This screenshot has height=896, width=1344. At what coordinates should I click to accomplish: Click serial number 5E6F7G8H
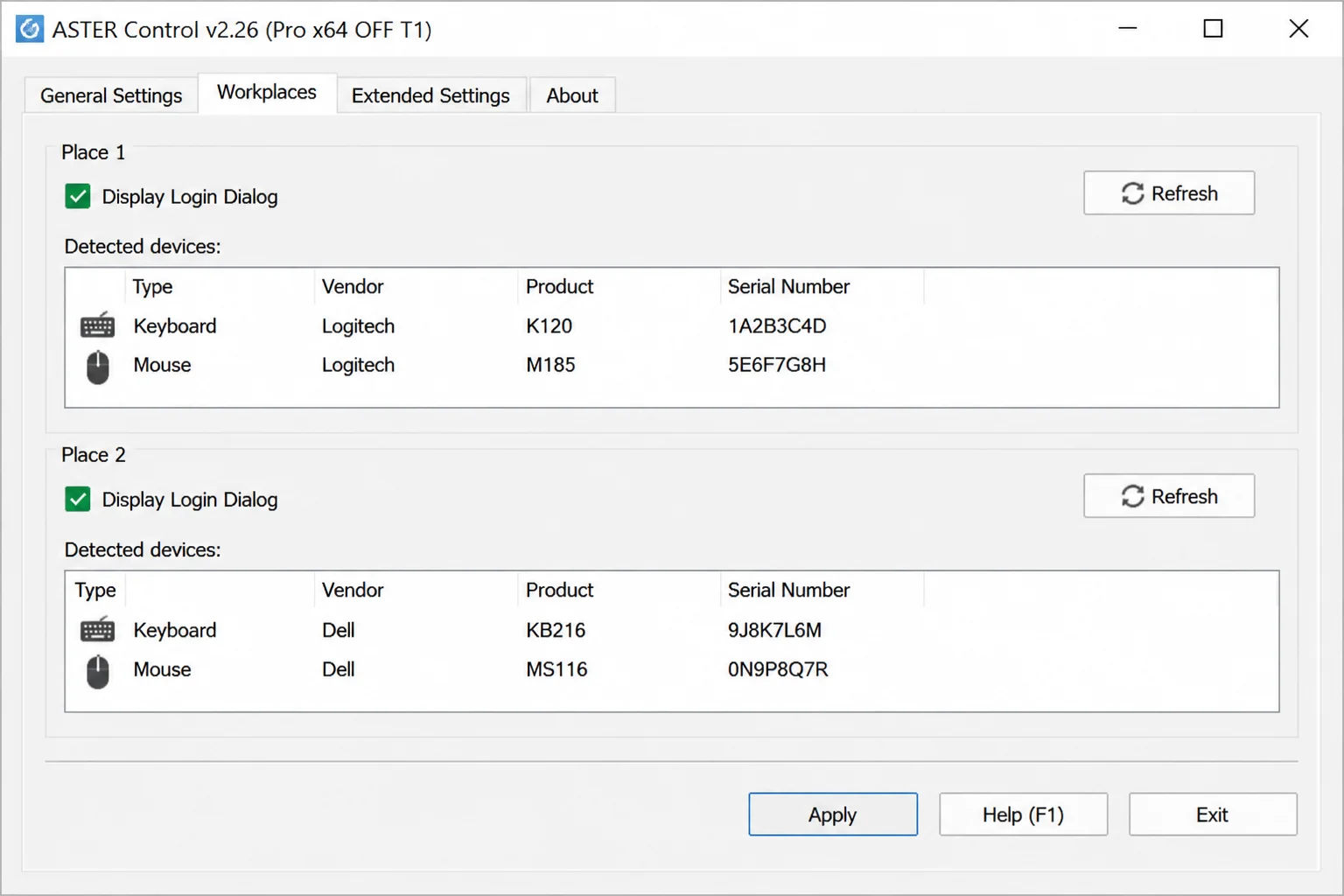(x=777, y=365)
